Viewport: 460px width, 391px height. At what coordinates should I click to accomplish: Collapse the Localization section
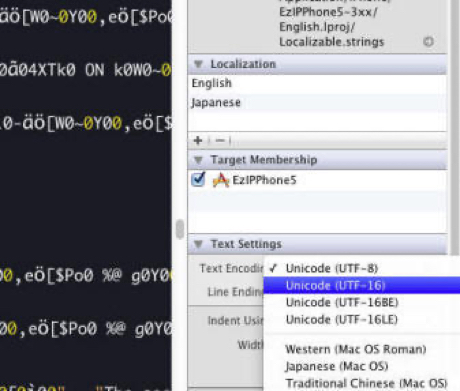tap(198, 64)
